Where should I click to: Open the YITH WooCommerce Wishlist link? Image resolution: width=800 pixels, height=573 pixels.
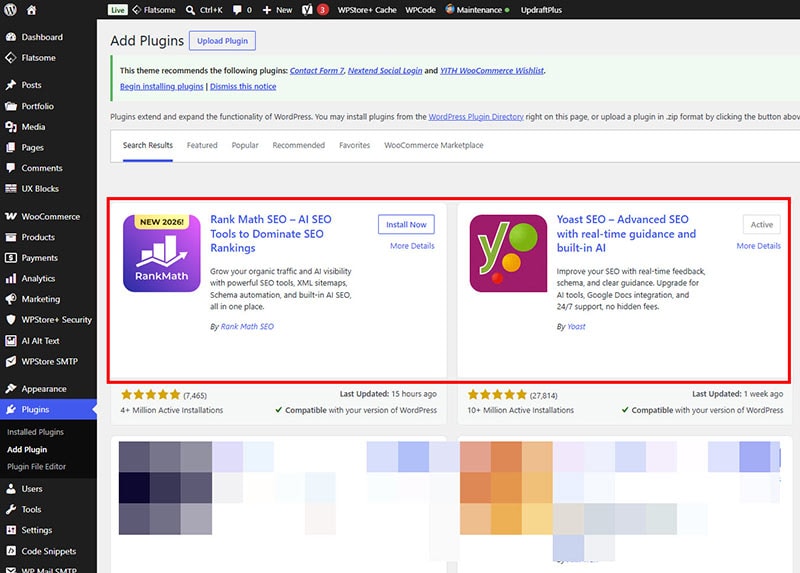point(492,70)
